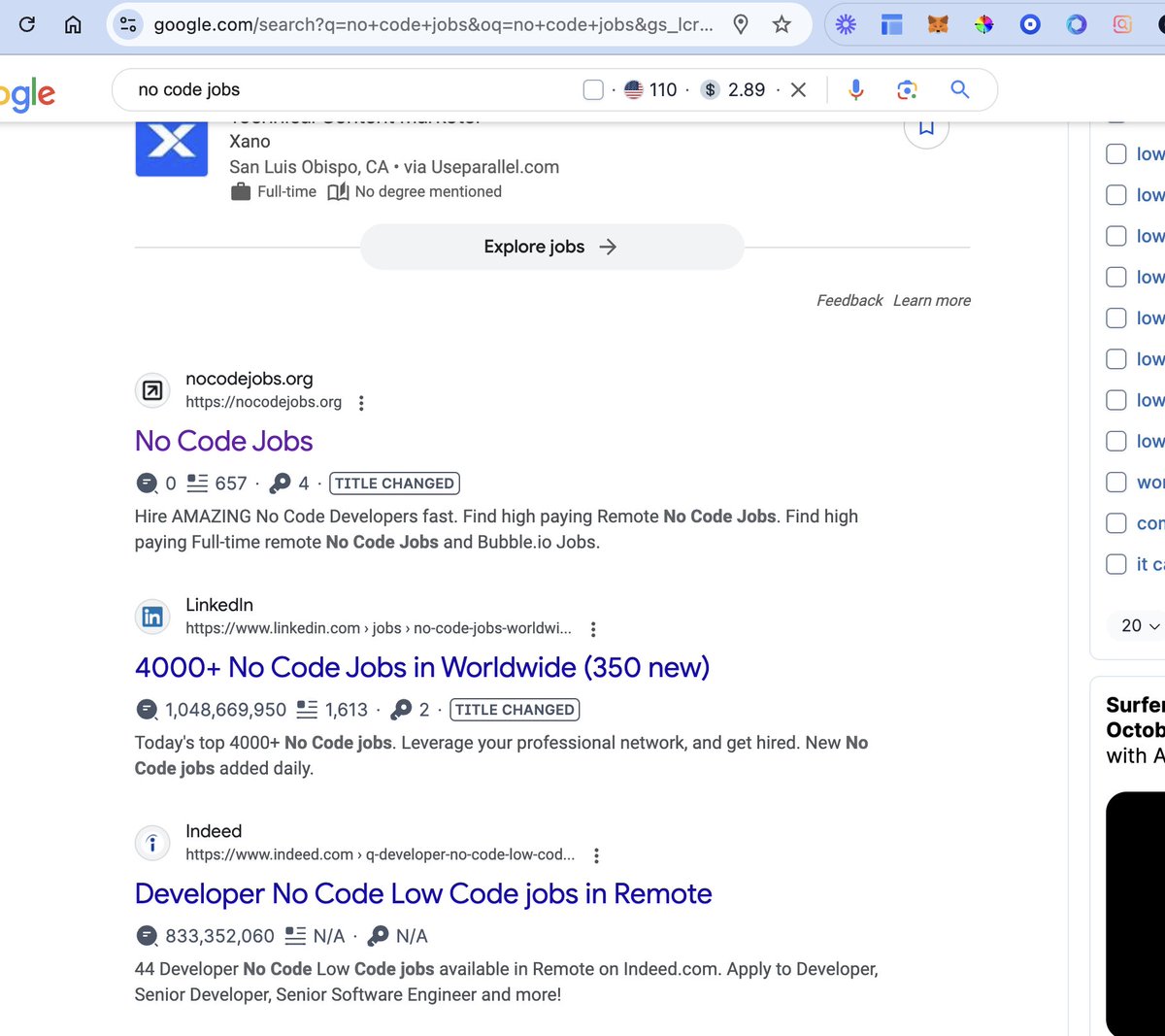
Task: Open the blue layout extension icon
Action: [x=891, y=24]
